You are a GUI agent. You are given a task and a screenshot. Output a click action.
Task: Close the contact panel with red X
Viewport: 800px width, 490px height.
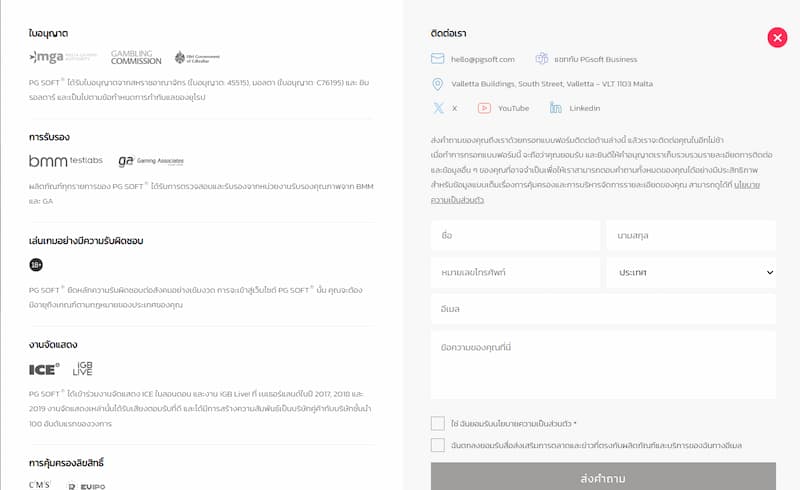[x=777, y=37]
